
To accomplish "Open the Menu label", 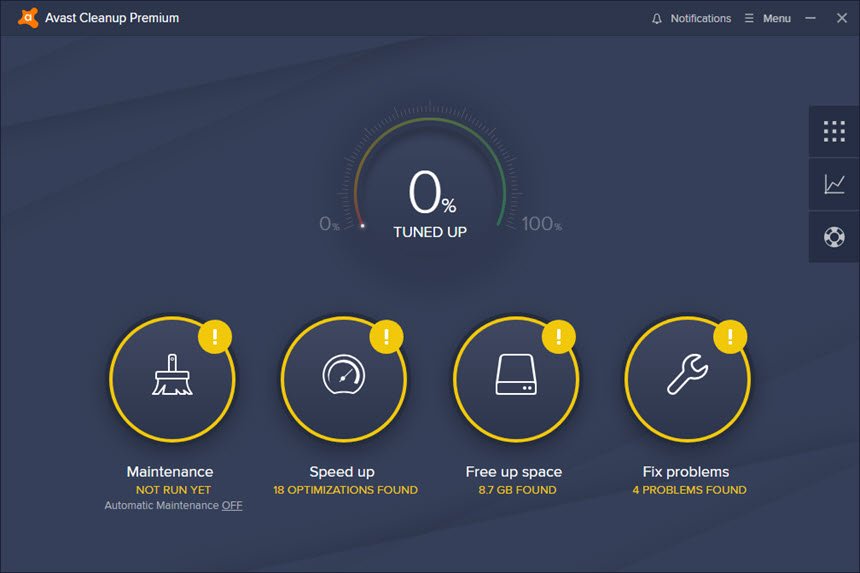I will [777, 19].
